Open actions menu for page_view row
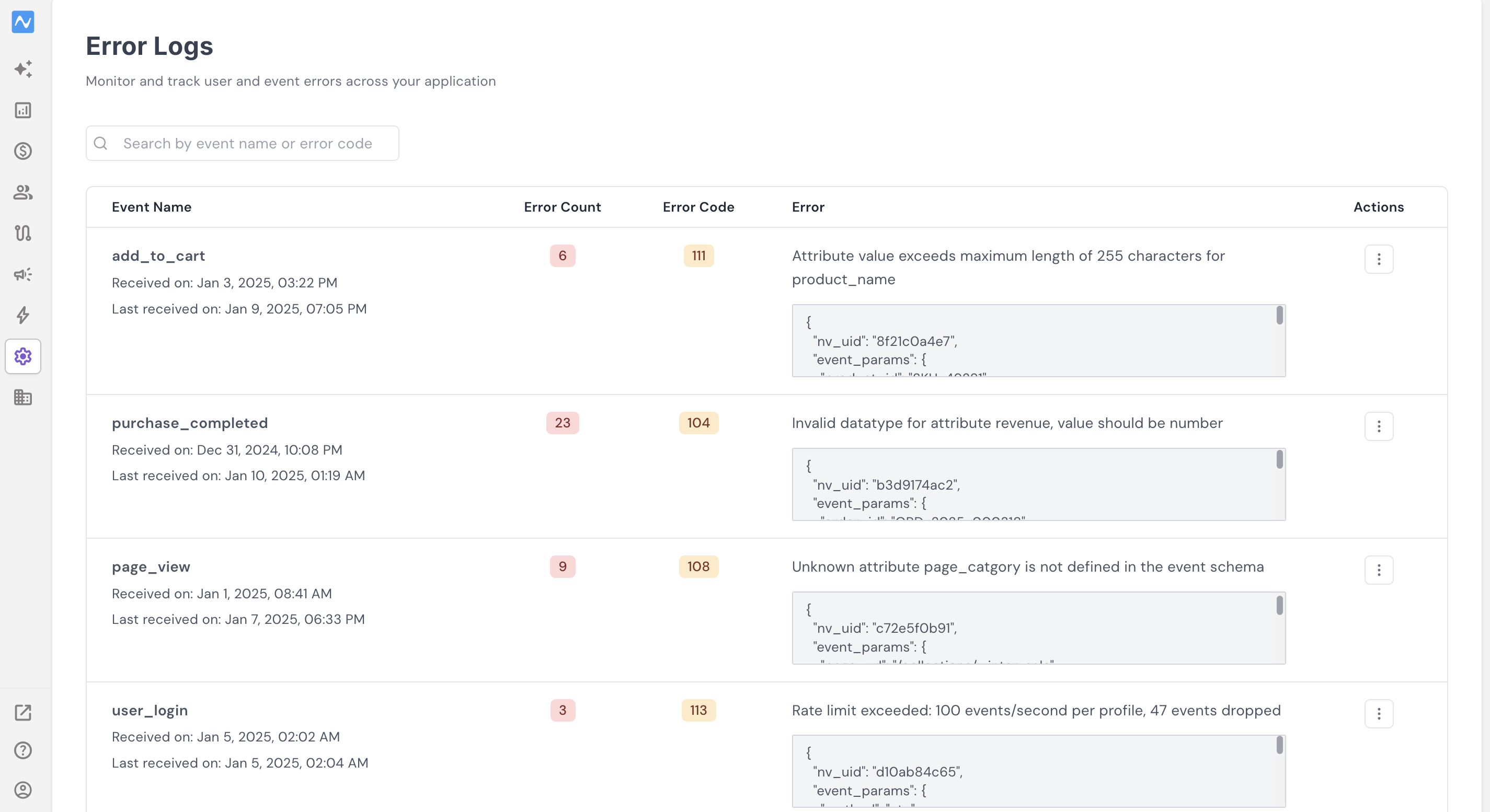The image size is (1490, 812). (1378, 570)
